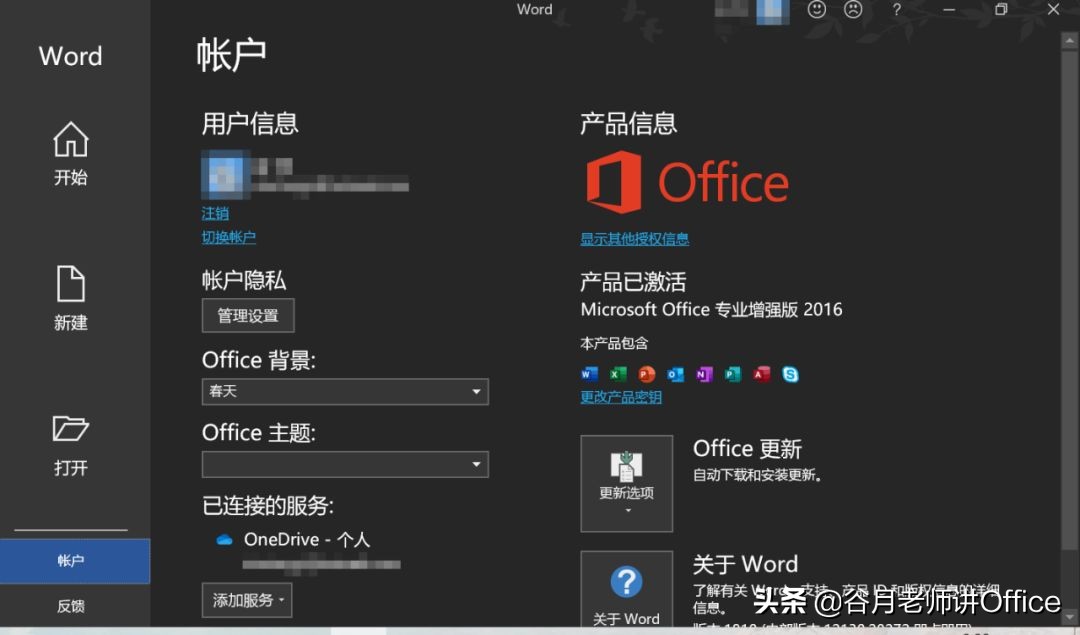The image size is (1080, 635).
Task: Click the 产品已激活 heading
Action: [x=633, y=282]
